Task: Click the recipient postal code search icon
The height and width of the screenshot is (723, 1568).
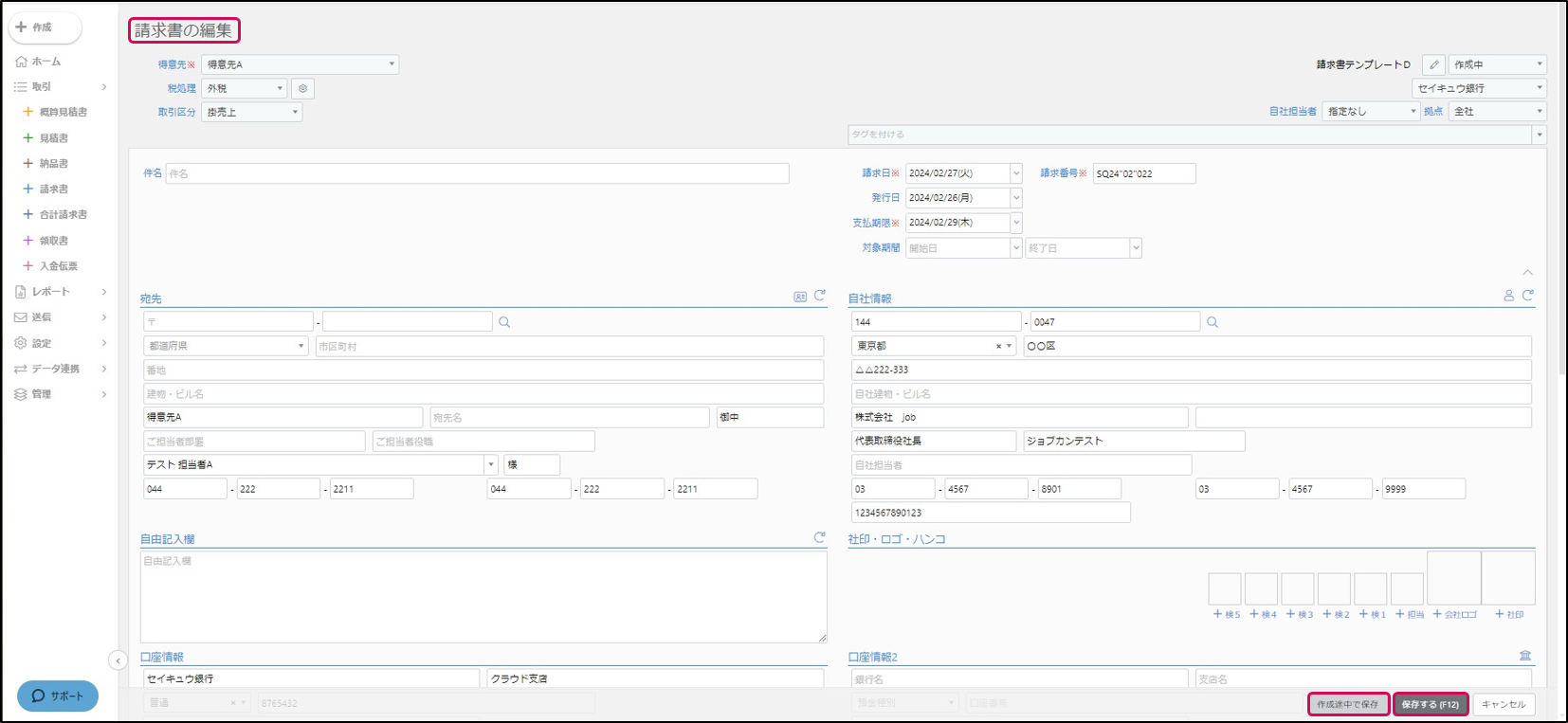Action: point(504,322)
